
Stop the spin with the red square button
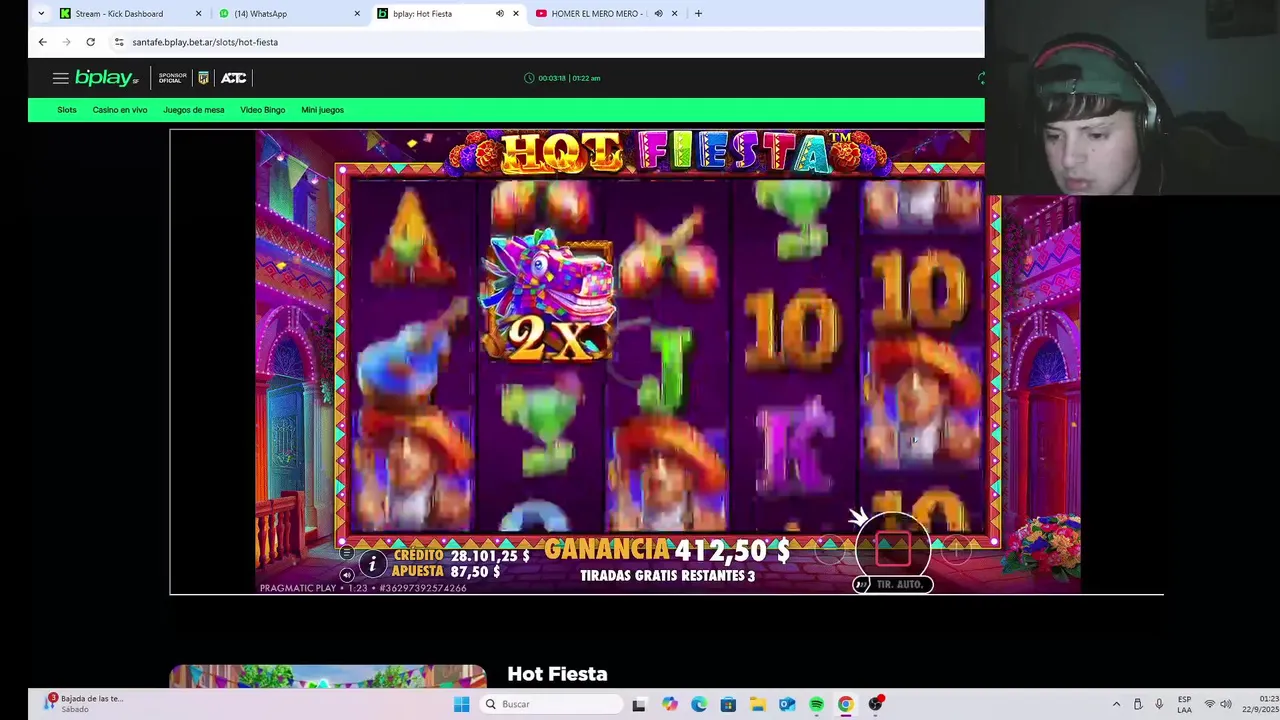point(892,549)
